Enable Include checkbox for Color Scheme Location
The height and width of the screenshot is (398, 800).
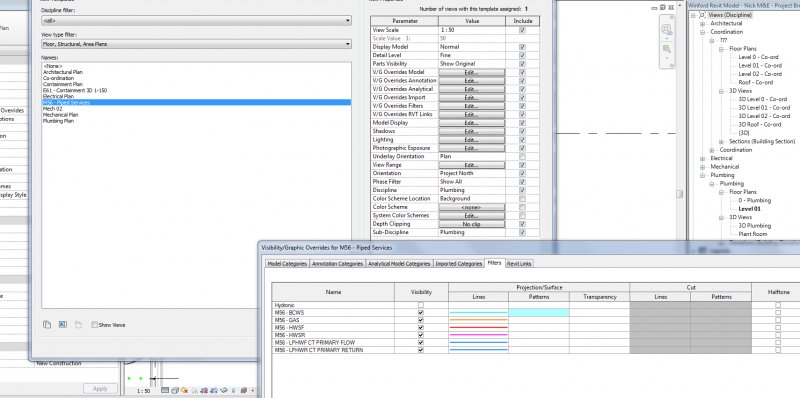(x=522, y=198)
